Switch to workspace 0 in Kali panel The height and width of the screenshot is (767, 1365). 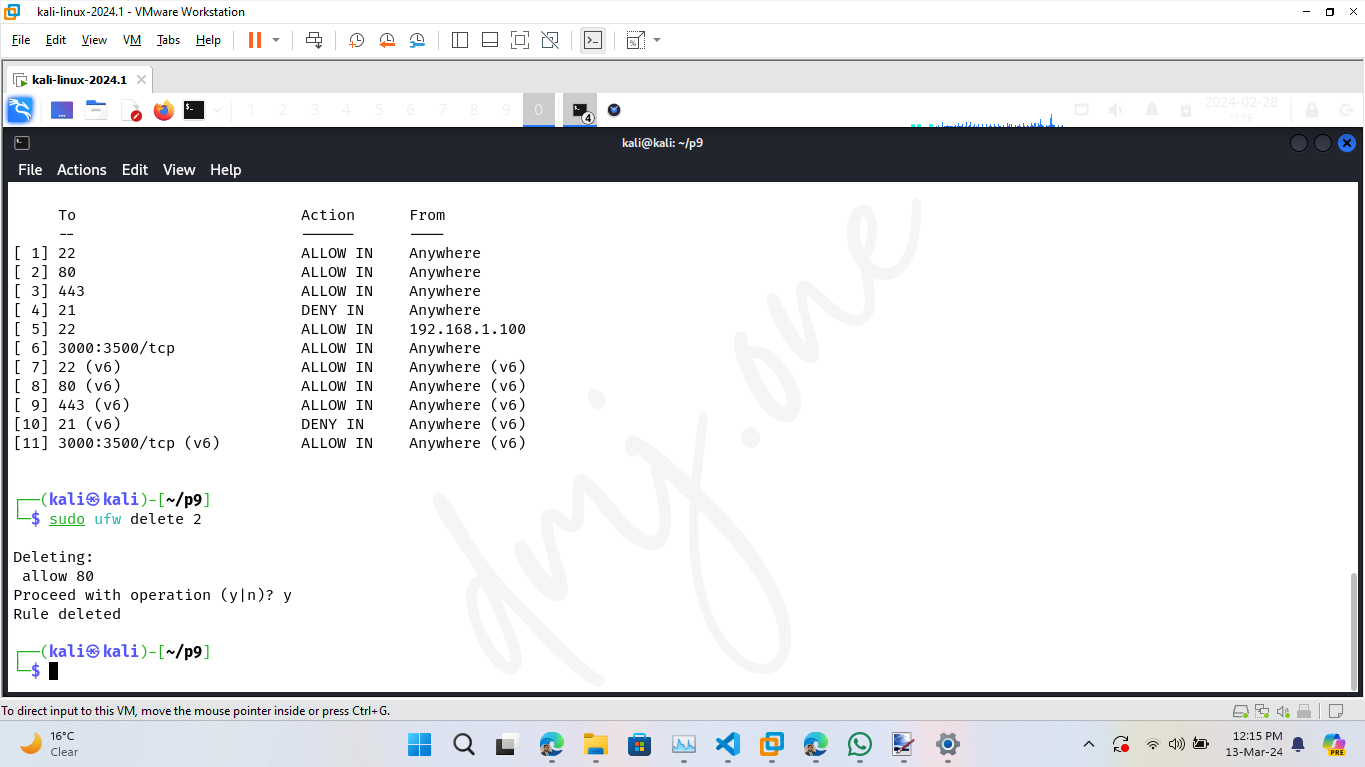tap(538, 110)
